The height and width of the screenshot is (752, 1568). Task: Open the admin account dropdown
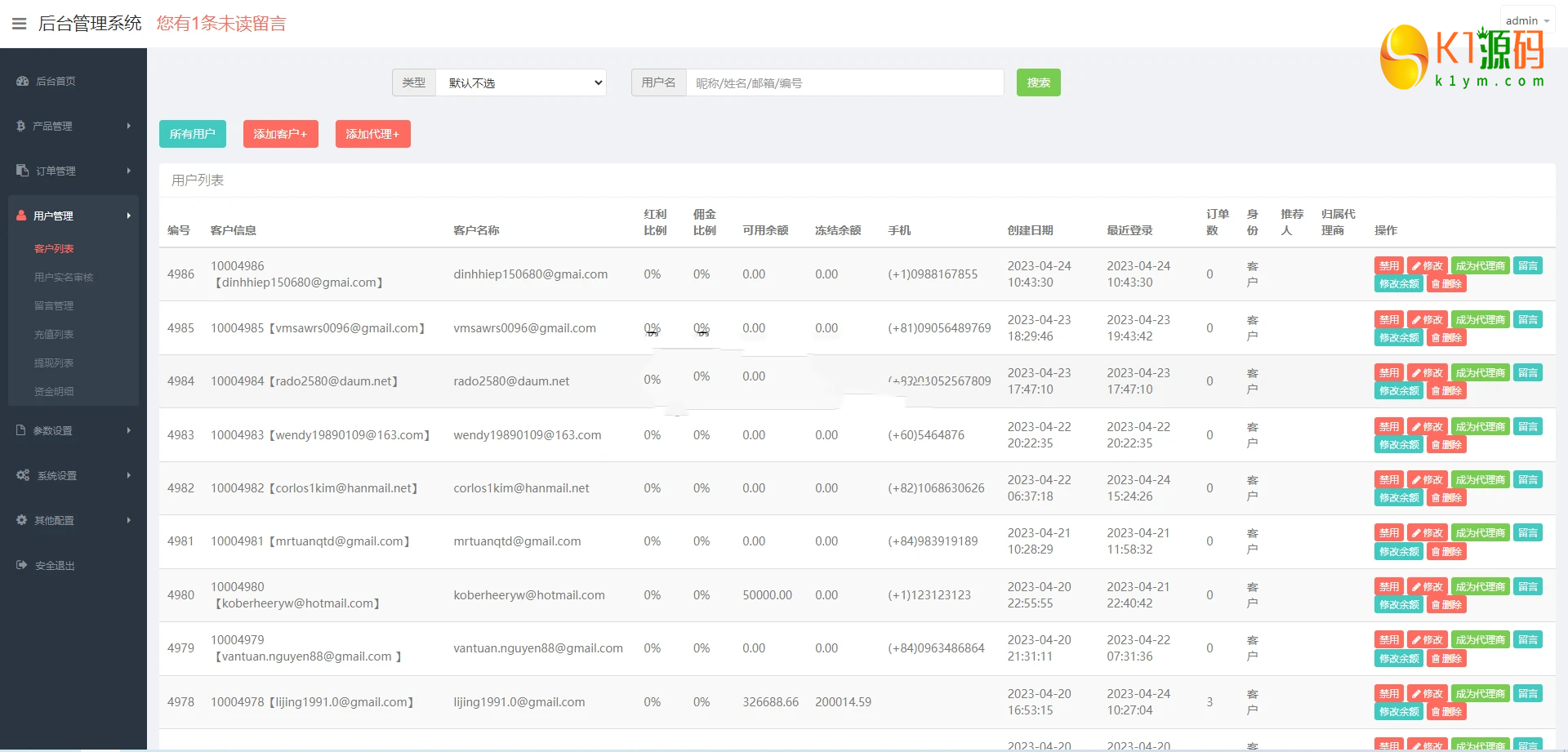coord(1526,20)
